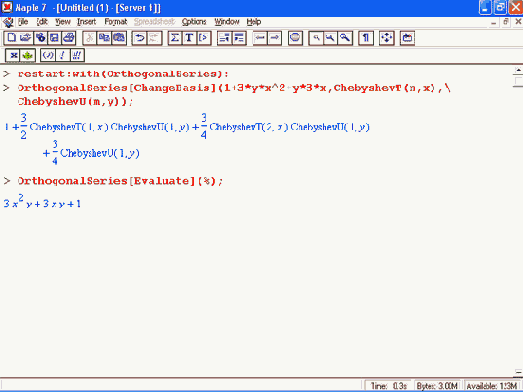This screenshot has height=392, width=523.
Task: Click the Maple worksheet icon left of File
Action: pyautogui.click(x=8, y=22)
